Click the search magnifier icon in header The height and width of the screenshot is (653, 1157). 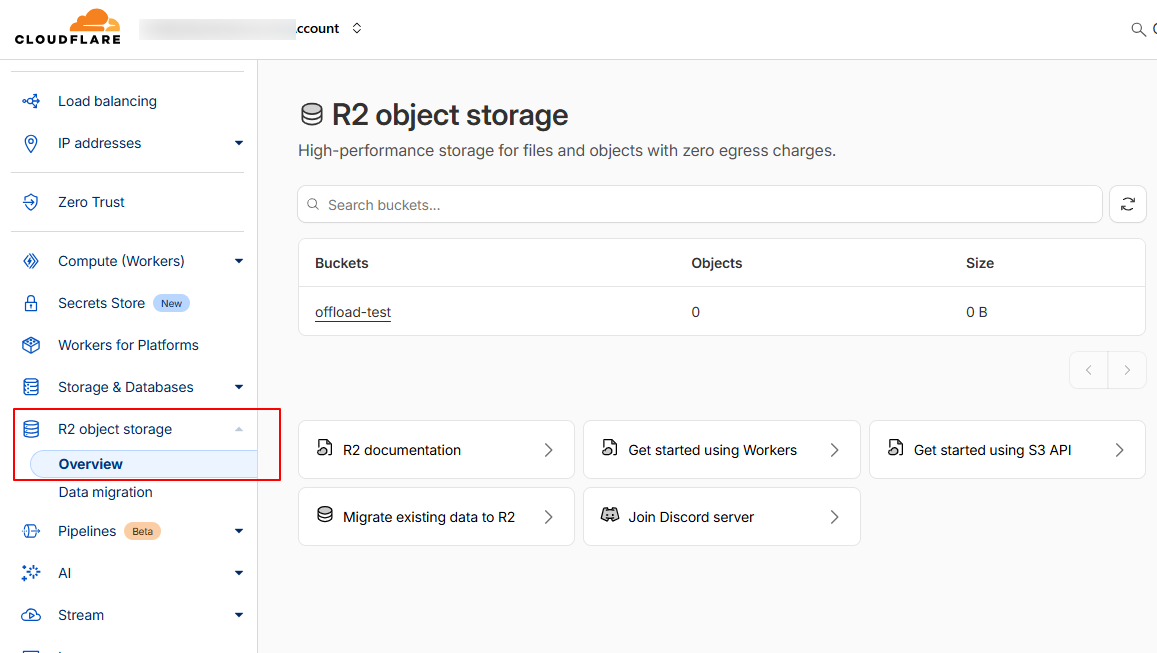pos(1138,29)
